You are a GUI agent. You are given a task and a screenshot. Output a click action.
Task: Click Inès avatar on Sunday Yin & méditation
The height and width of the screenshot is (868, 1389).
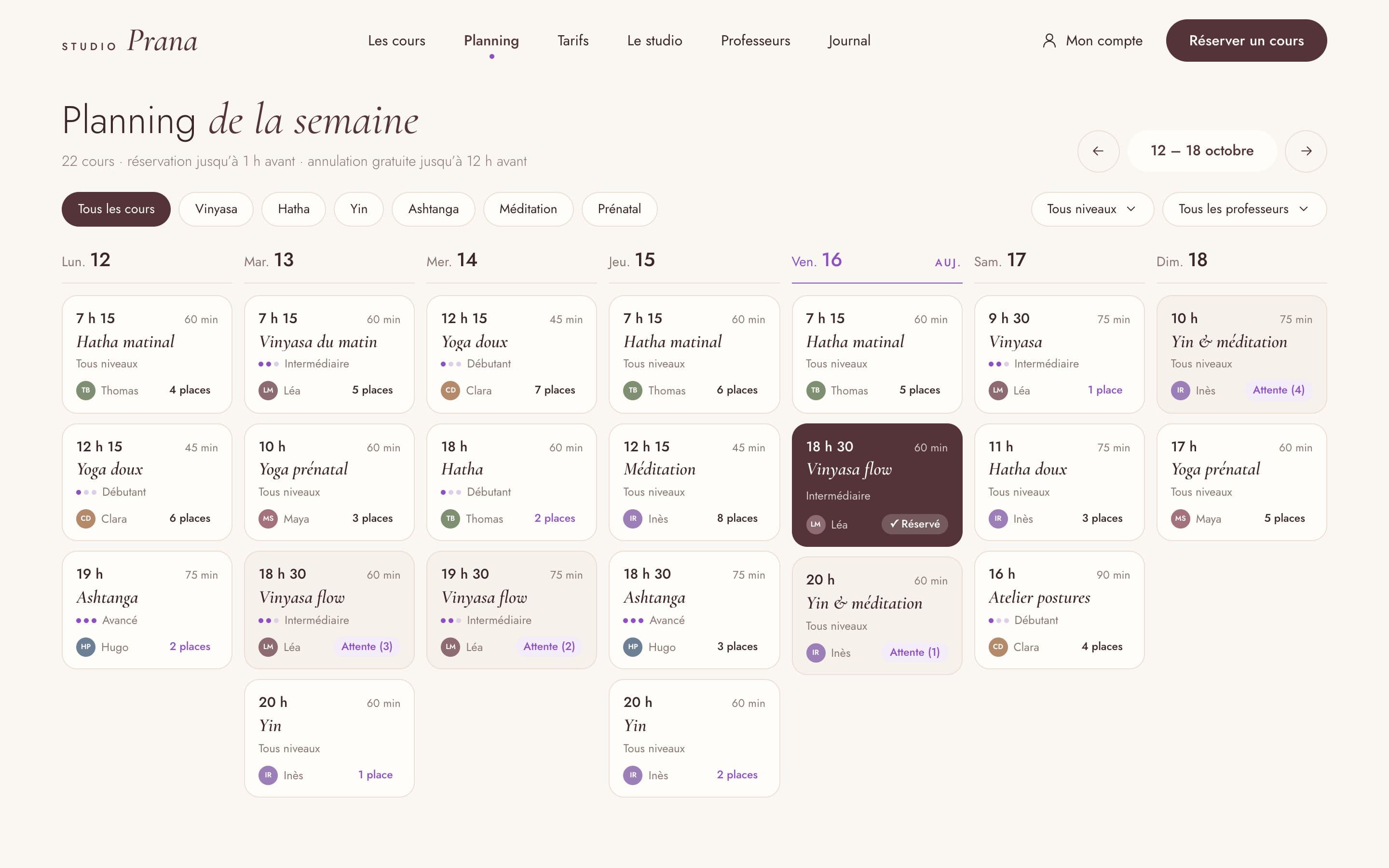(x=1180, y=391)
